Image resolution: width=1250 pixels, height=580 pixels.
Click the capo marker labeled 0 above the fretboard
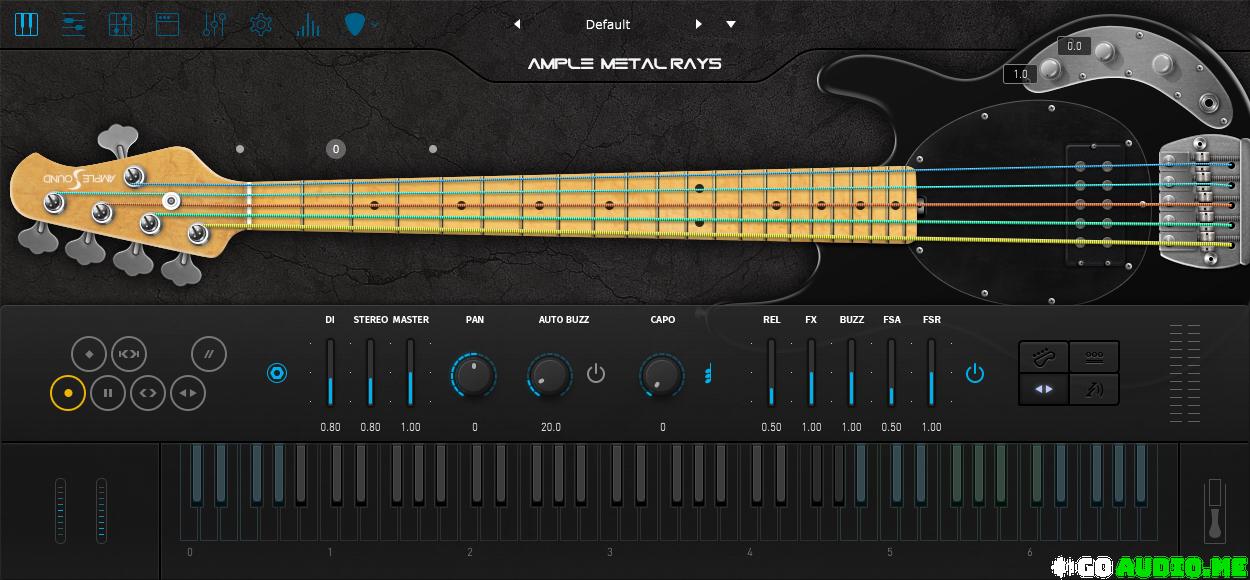[x=336, y=149]
